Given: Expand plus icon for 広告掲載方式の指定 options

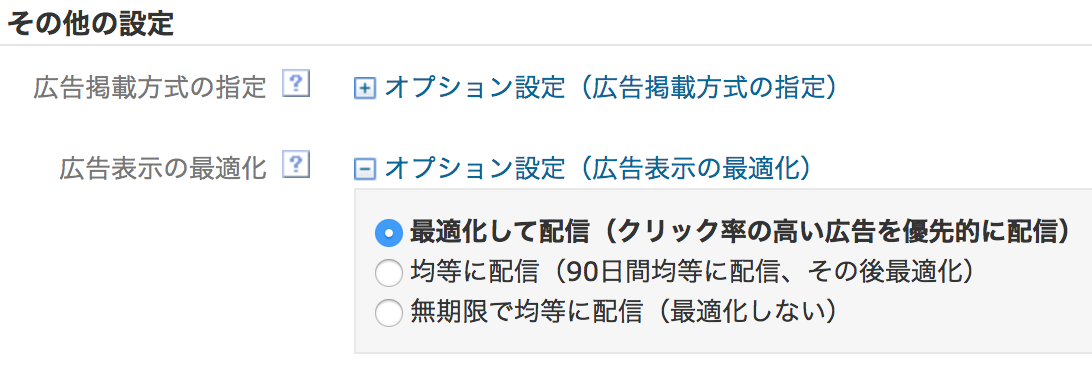Looking at the screenshot, I should pyautogui.click(x=365, y=88).
